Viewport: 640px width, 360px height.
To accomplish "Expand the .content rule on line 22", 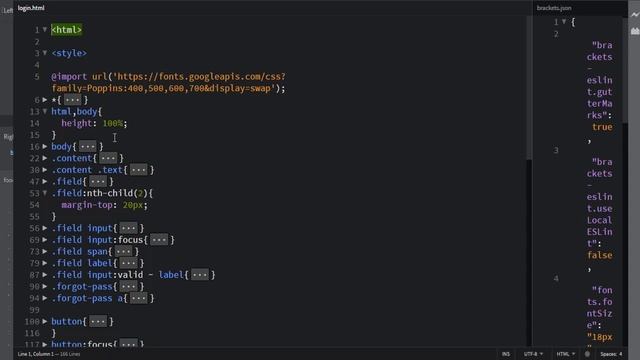I will (45, 158).
